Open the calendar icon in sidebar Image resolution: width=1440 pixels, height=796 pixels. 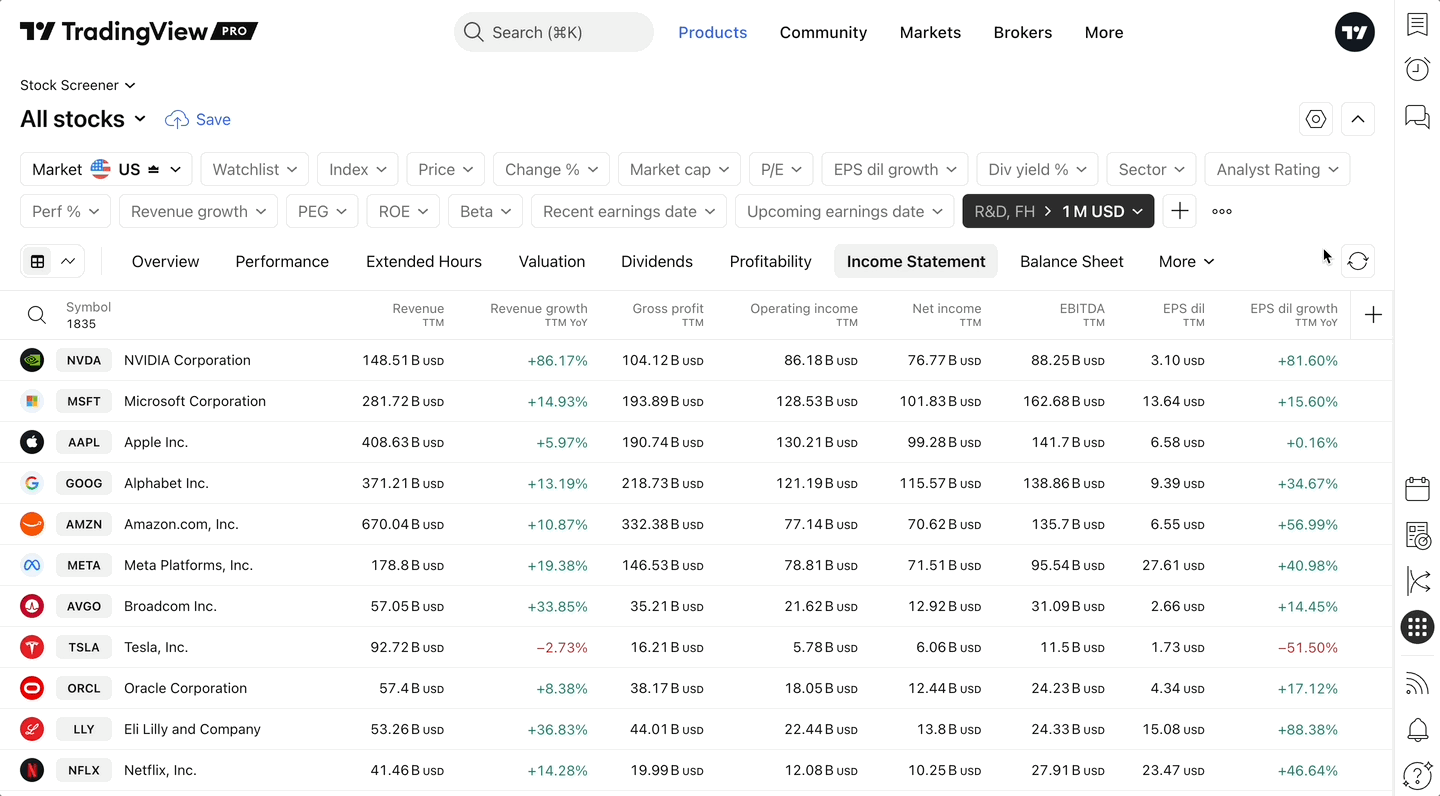click(1417, 488)
